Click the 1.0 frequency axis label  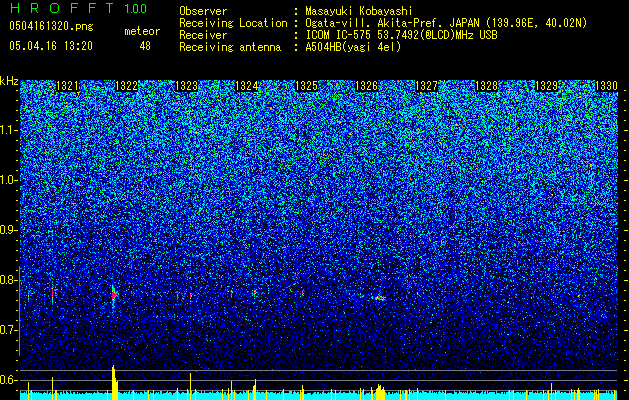tap(9, 180)
